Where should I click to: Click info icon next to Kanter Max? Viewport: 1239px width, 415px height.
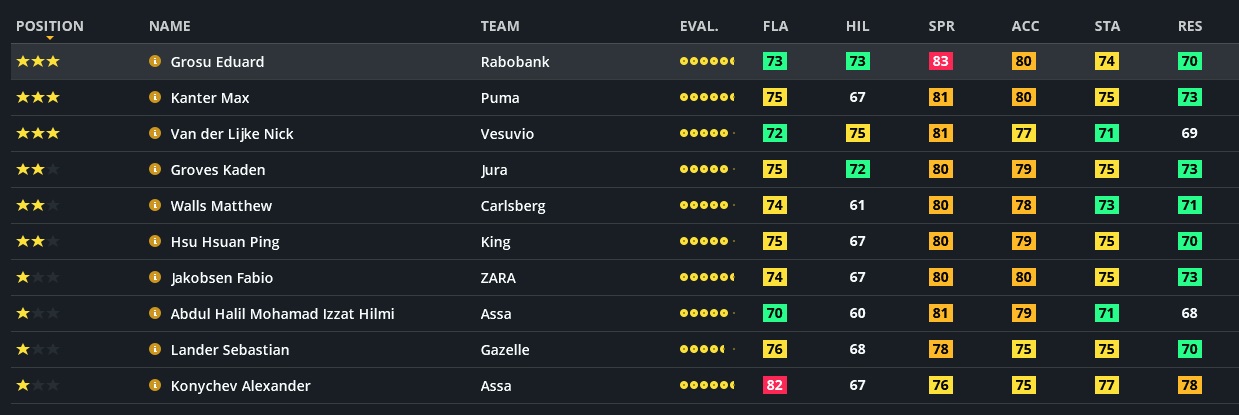(155, 98)
